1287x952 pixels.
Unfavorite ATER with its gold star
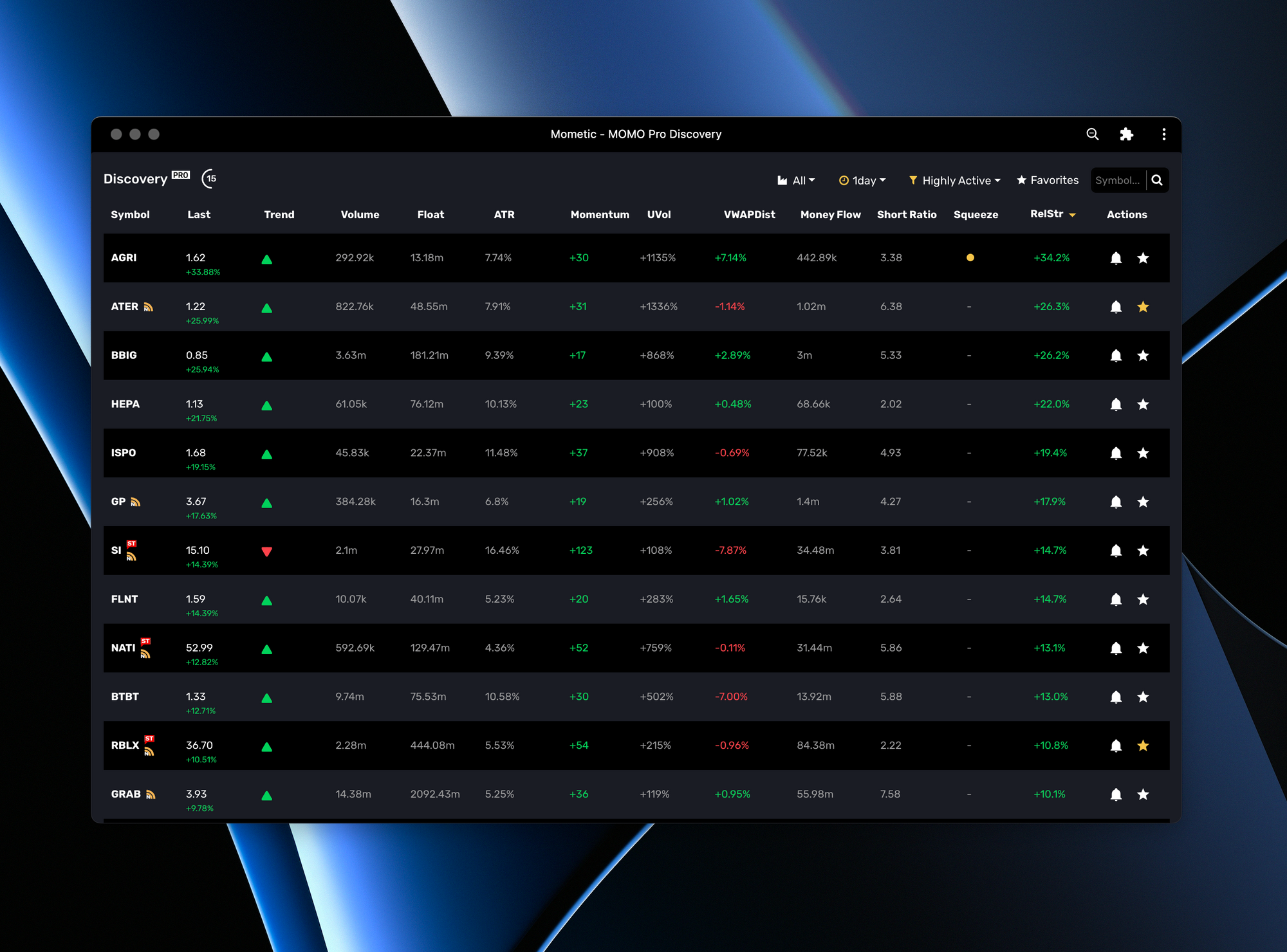coord(1143,307)
